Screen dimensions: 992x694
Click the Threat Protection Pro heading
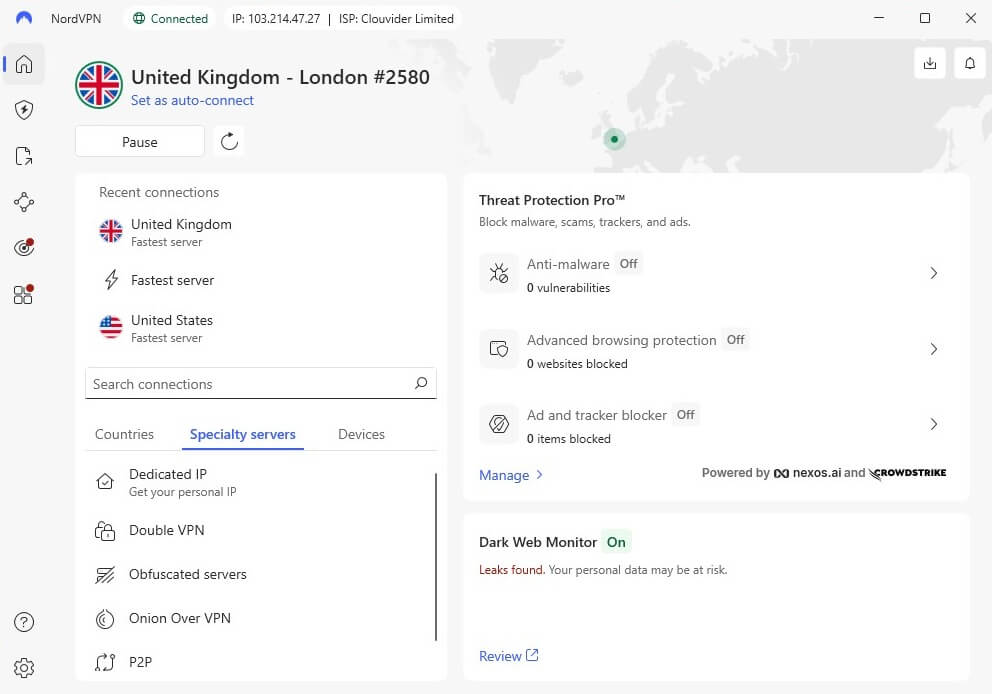point(552,200)
